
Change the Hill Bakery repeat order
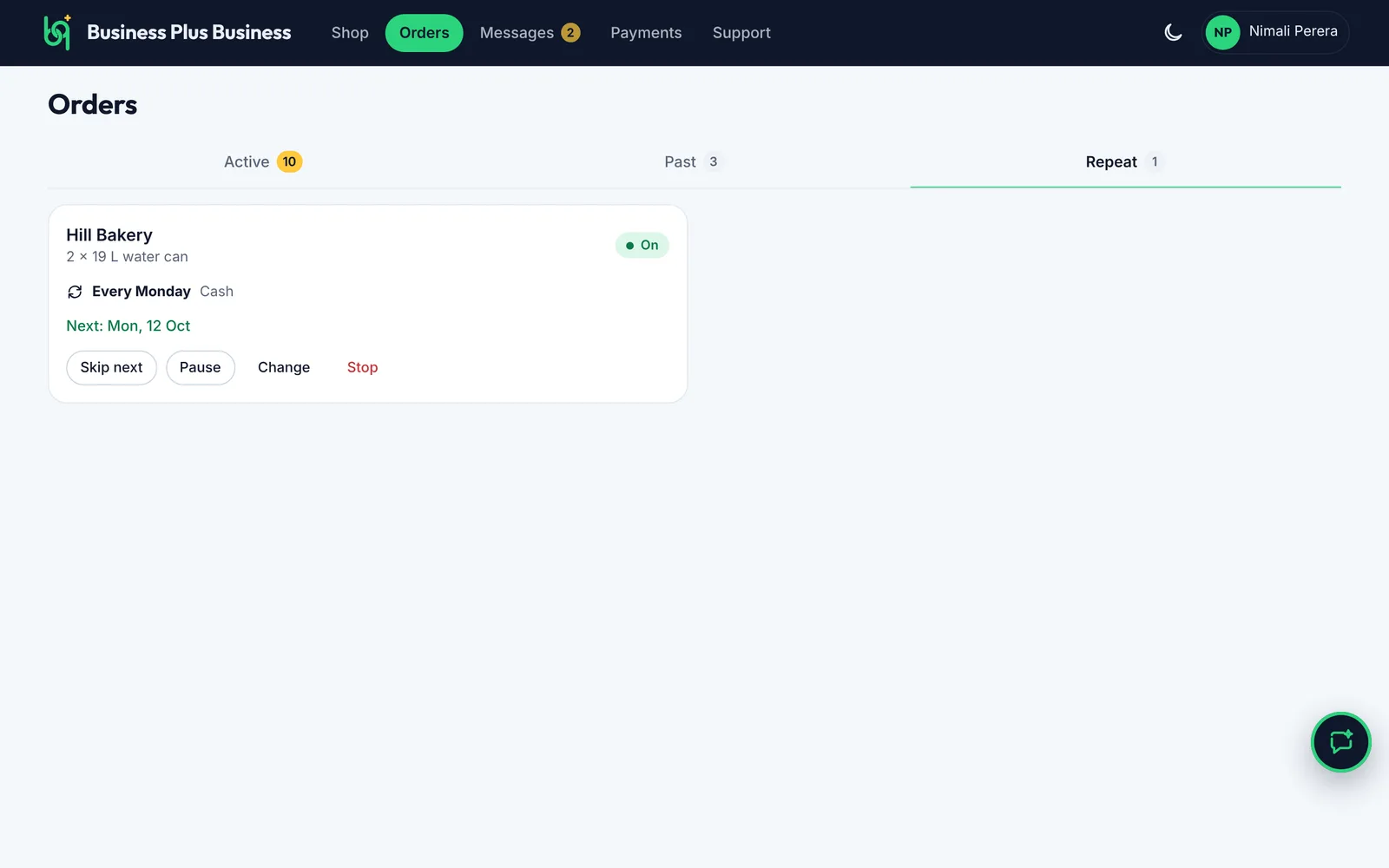(284, 367)
